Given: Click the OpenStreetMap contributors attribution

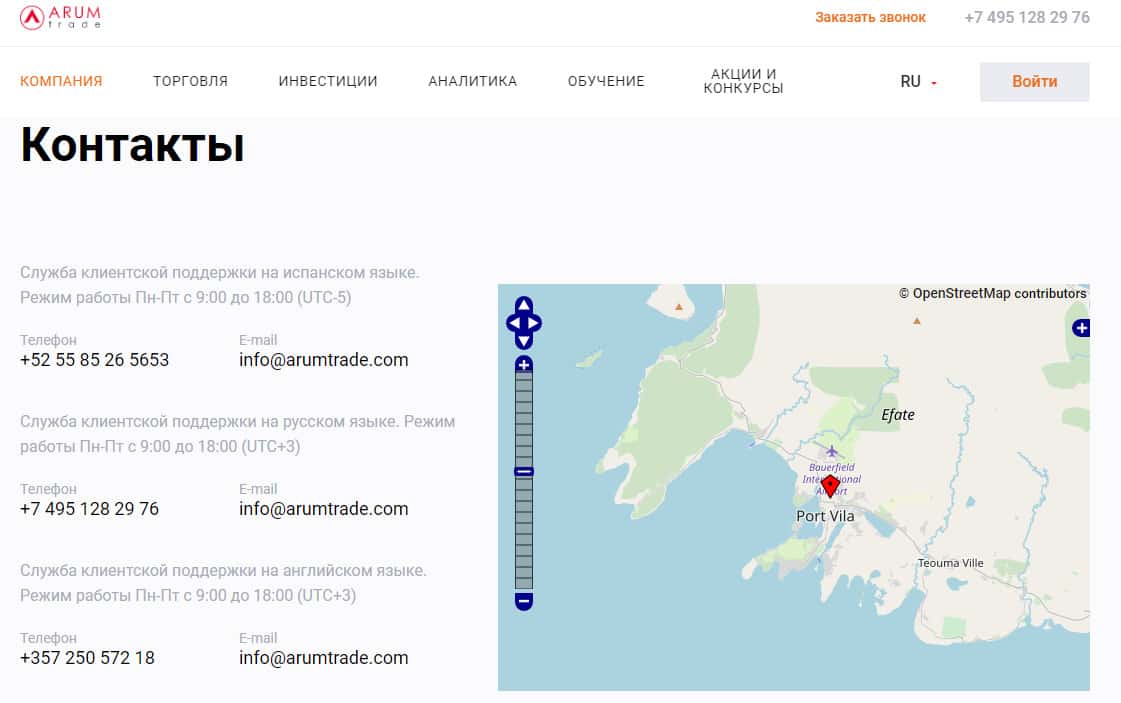Looking at the screenshot, I should point(992,293).
